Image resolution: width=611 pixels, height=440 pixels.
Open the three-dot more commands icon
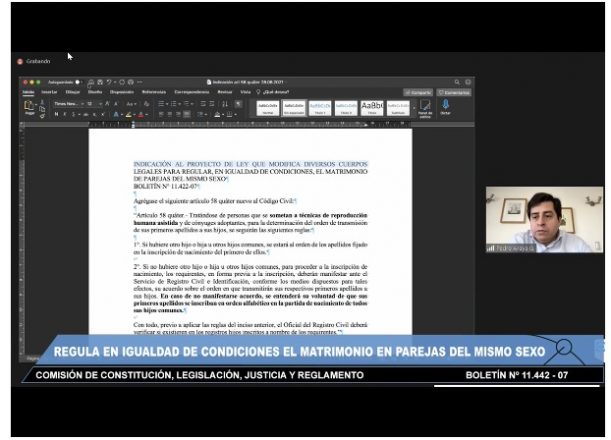click(140, 82)
